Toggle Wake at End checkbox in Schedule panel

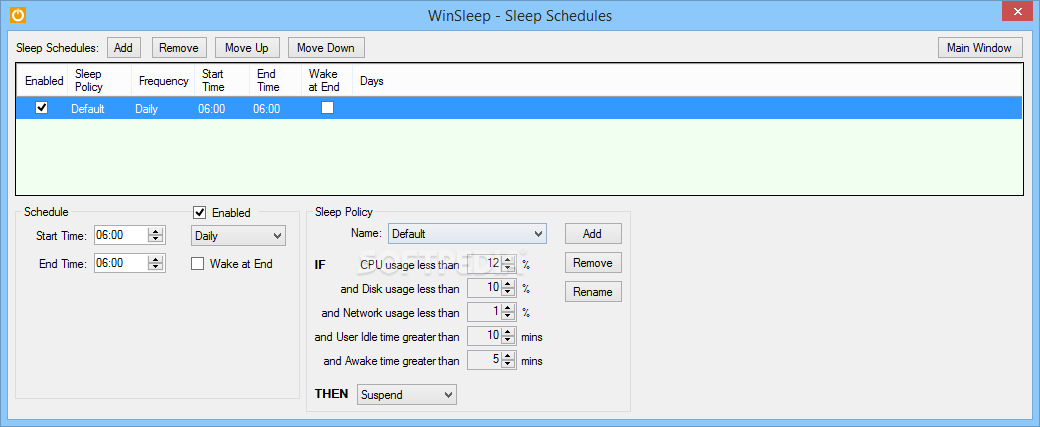(198, 264)
